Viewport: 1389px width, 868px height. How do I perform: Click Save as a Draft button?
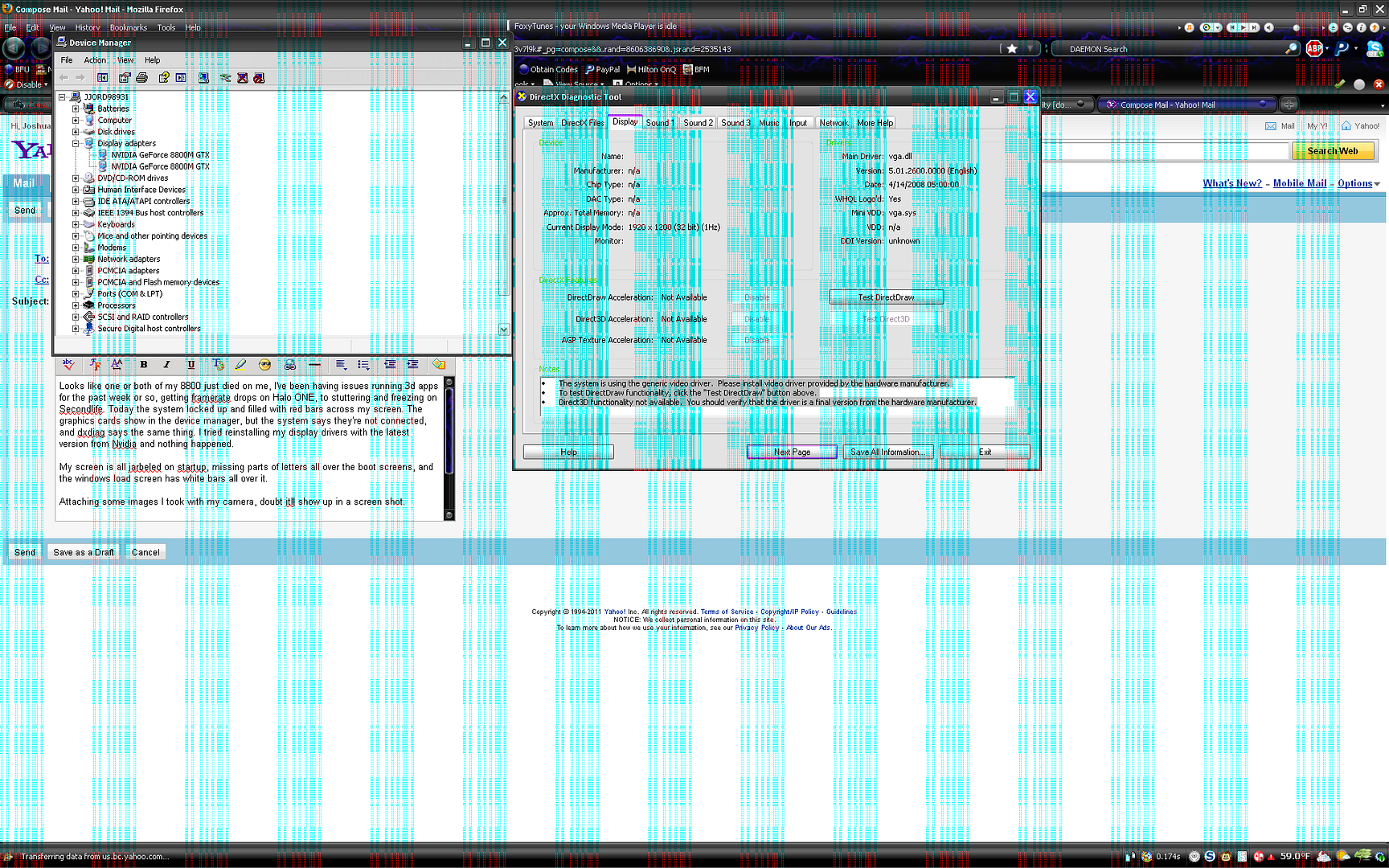[x=84, y=552]
